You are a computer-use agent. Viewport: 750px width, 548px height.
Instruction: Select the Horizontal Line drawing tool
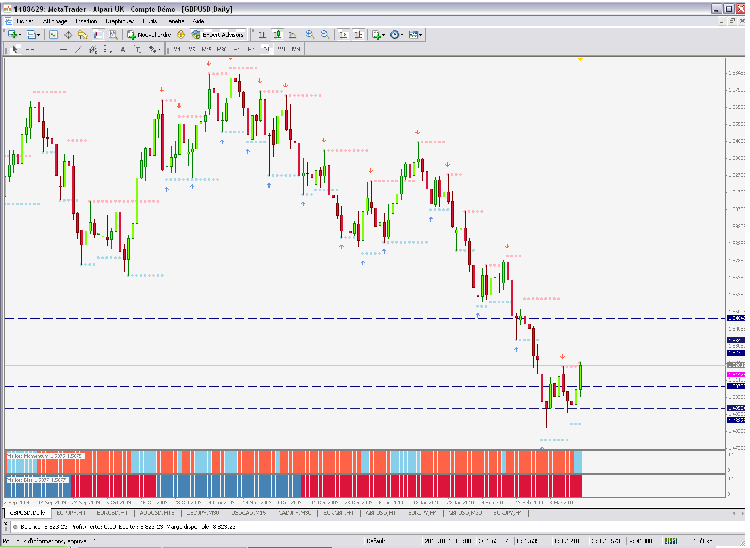pyautogui.click(x=63, y=49)
